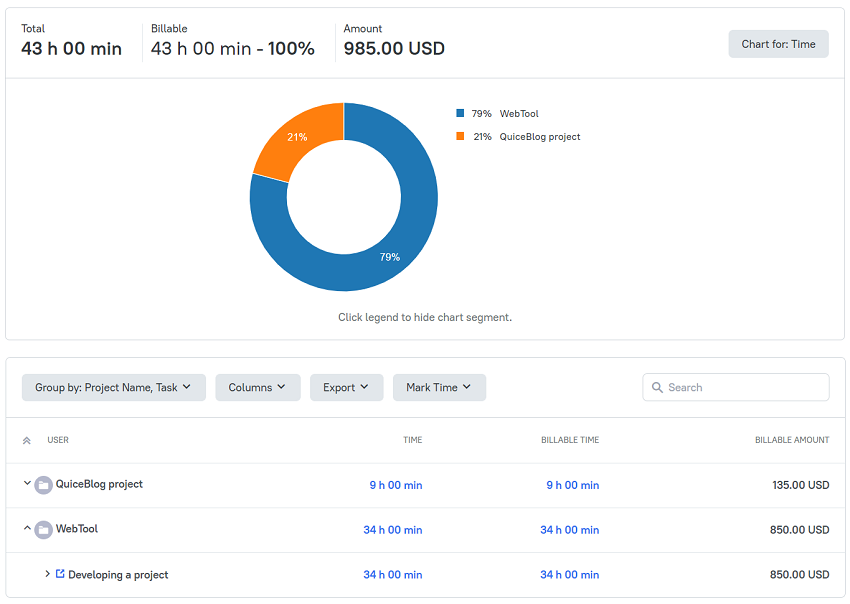Open the Mark Time dropdown

pos(439,388)
